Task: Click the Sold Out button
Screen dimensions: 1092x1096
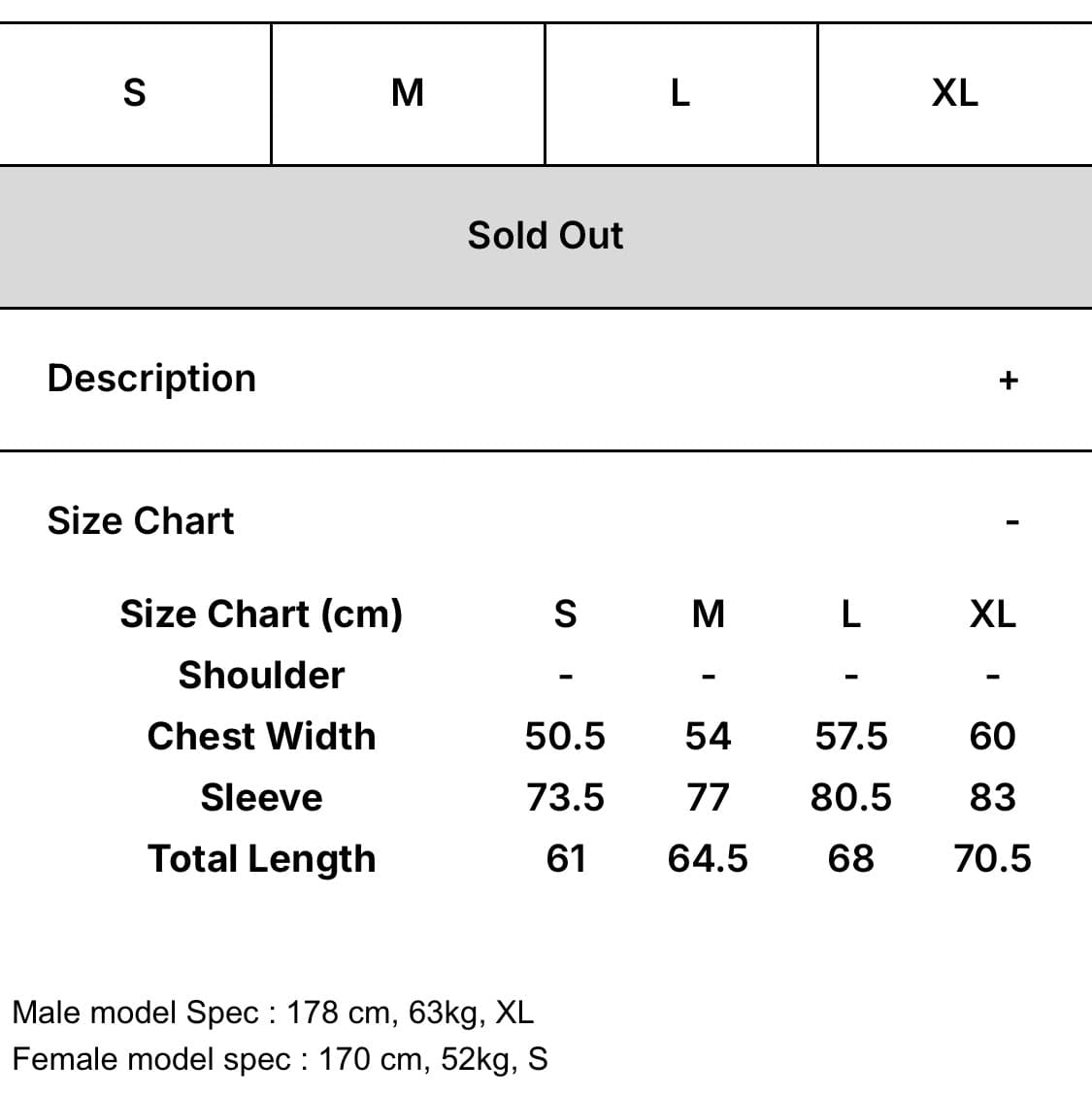Action: coord(546,236)
